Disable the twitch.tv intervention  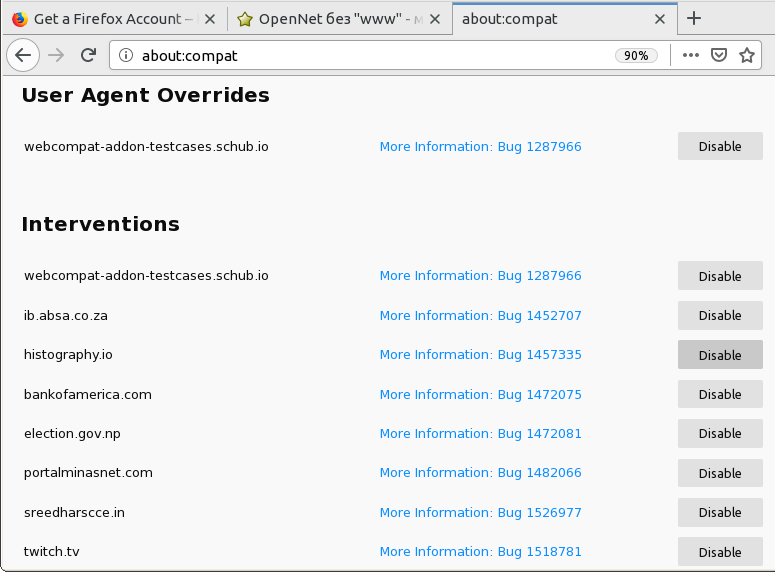click(x=720, y=552)
